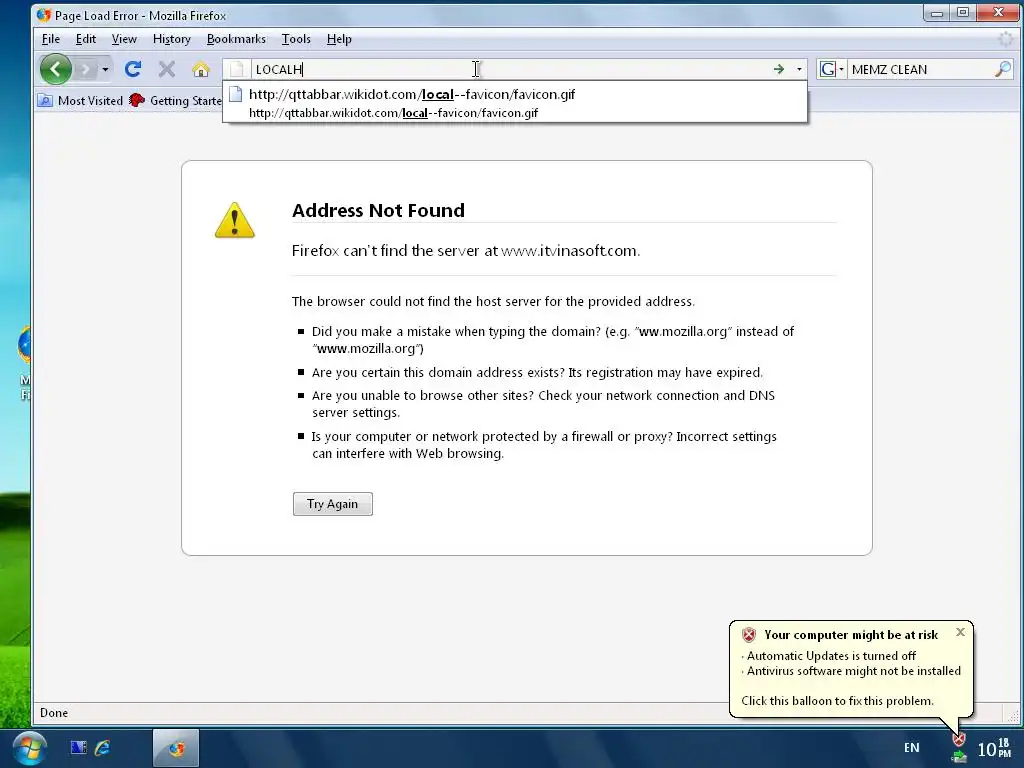Open the History menu
The image size is (1024, 768).
(x=172, y=39)
